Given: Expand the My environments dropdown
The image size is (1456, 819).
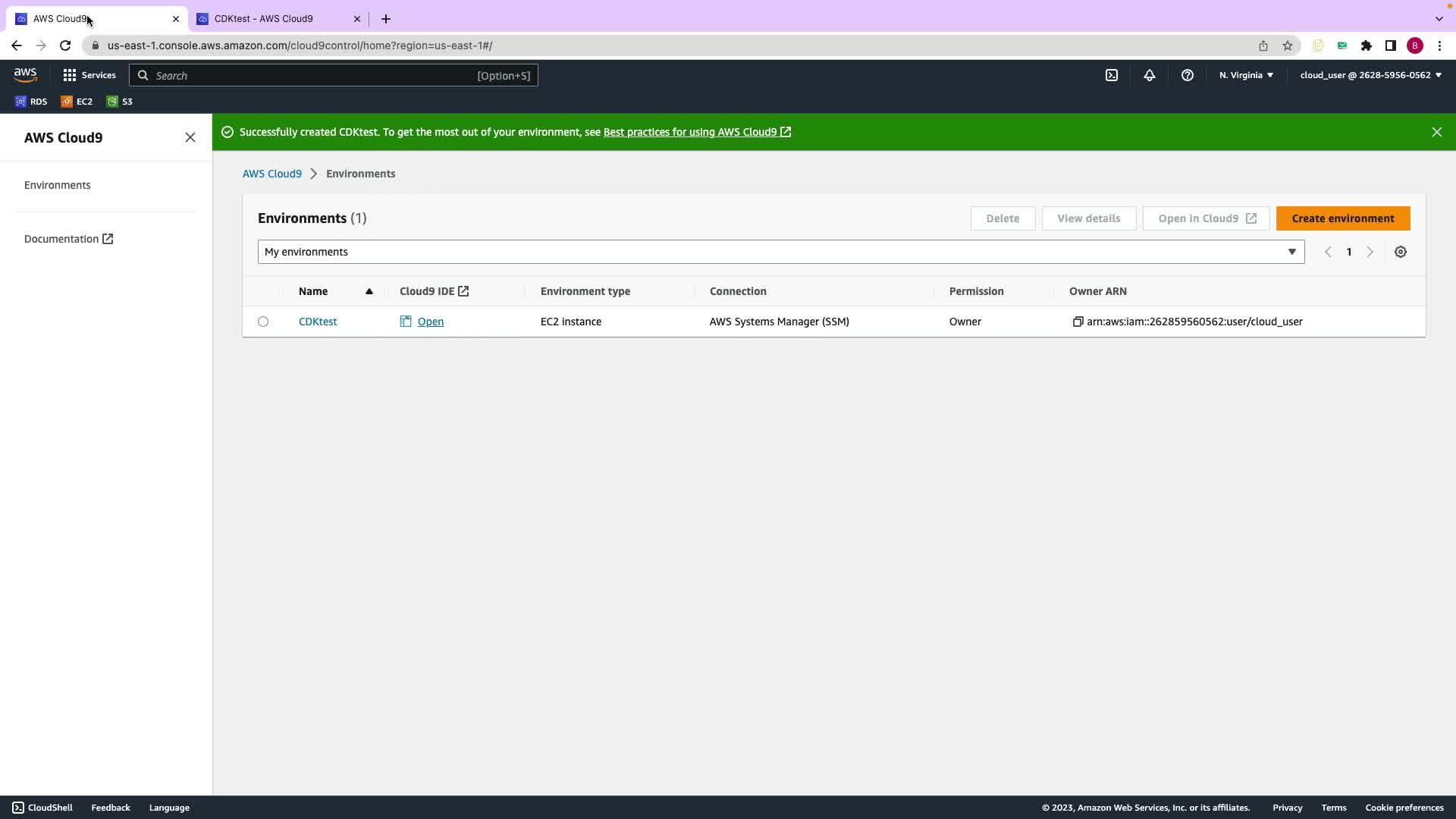Looking at the screenshot, I should tap(780, 252).
